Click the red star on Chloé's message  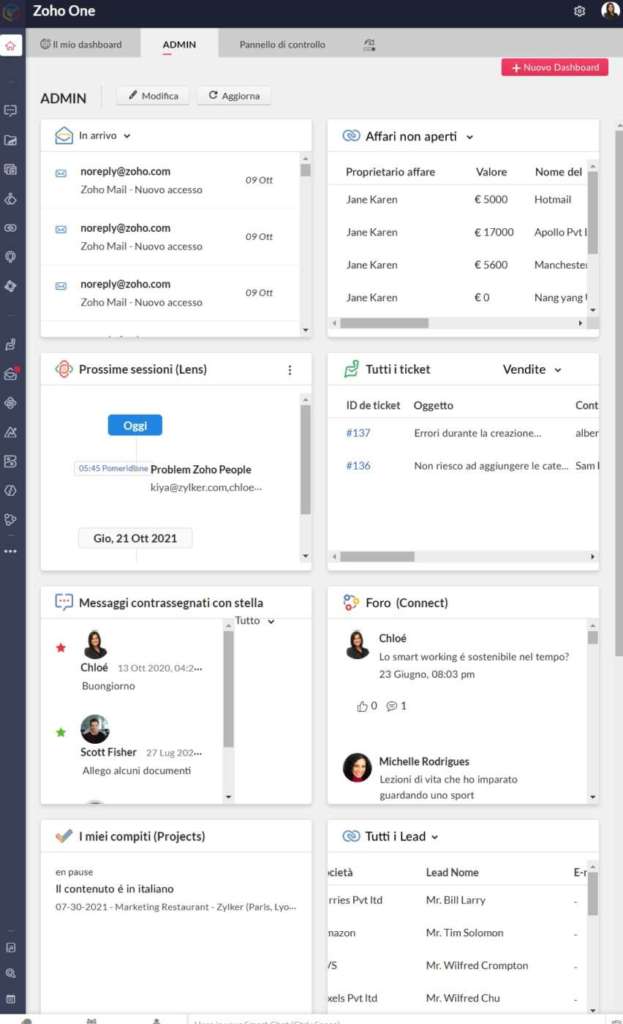[x=61, y=648]
